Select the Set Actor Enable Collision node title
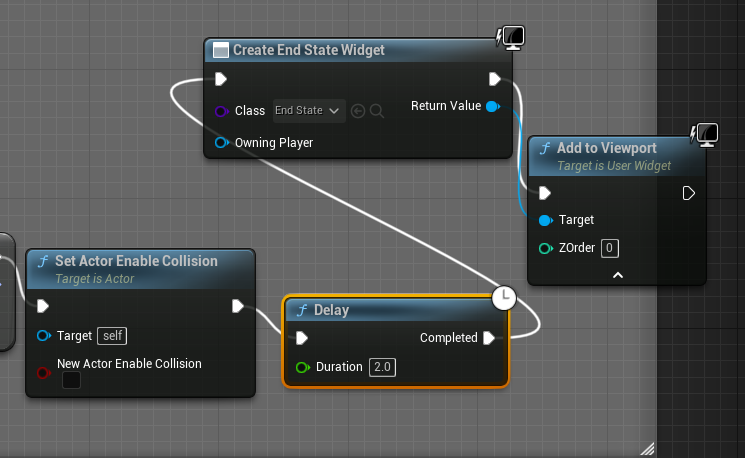Image resolution: width=745 pixels, height=458 pixels. click(x=136, y=261)
